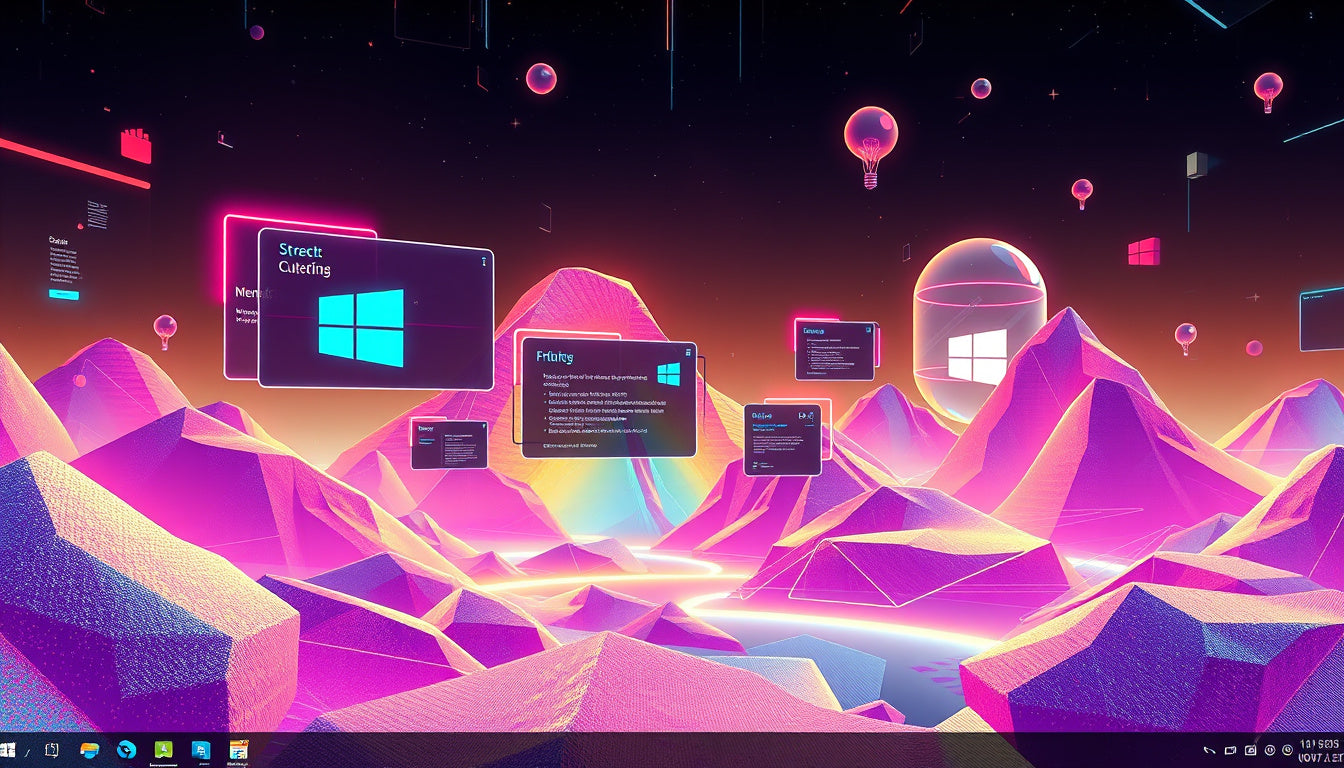
Task: Open the orange calendar-style taskbar app
Action: [238, 750]
